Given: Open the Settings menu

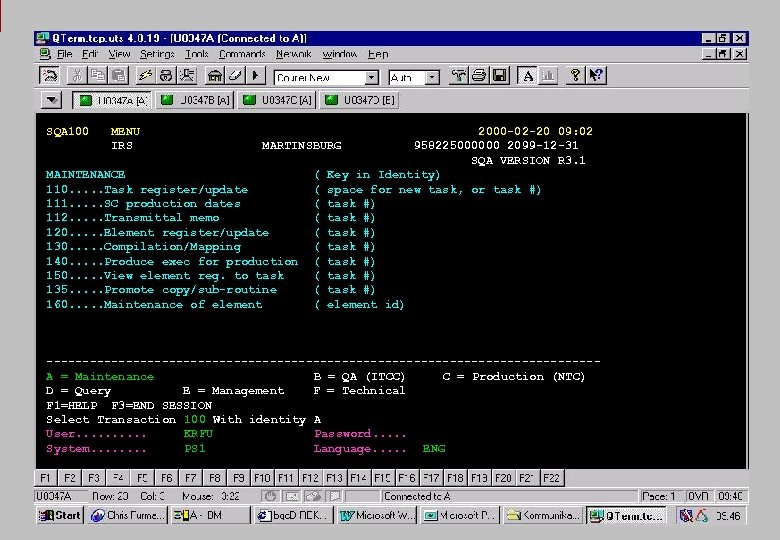Looking at the screenshot, I should click(157, 54).
